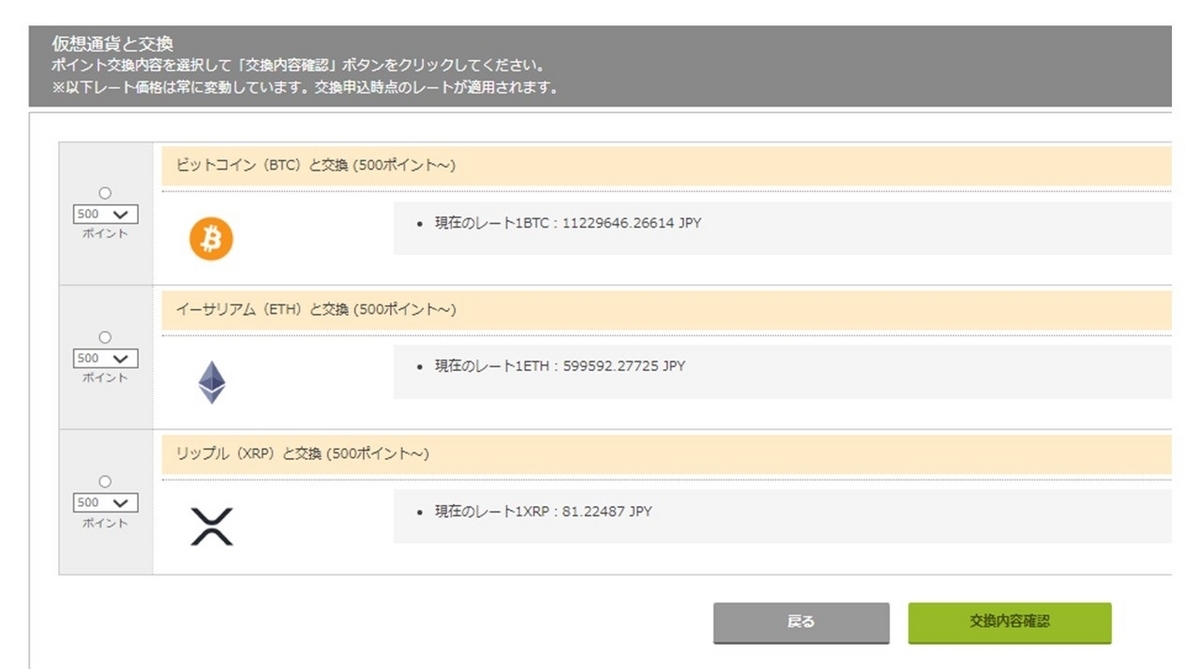Open the point amount dropdown for Bitcoin

[x=104, y=214]
